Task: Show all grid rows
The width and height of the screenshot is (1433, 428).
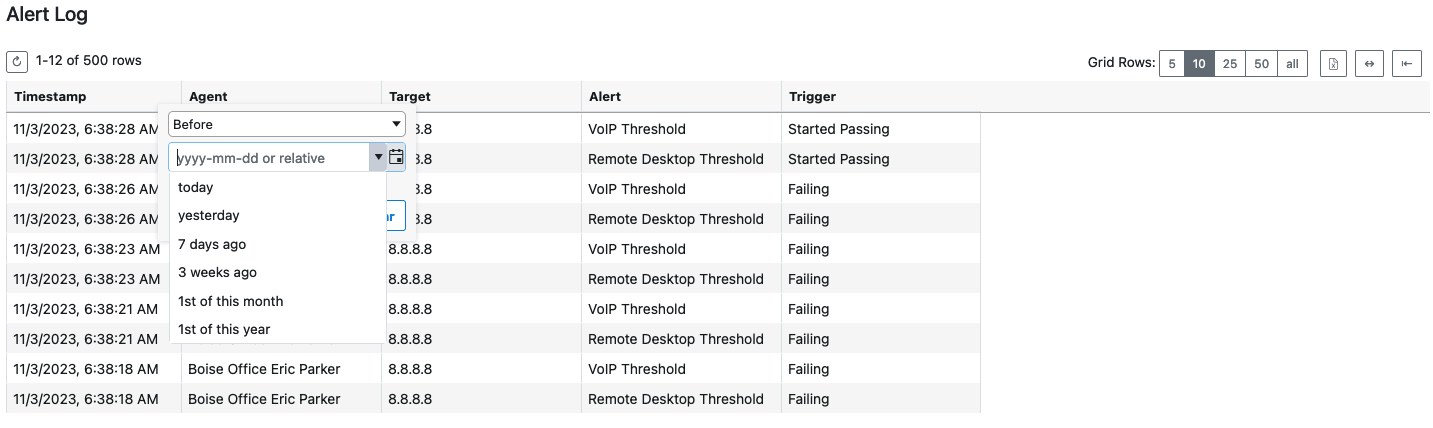Action: [1292, 64]
